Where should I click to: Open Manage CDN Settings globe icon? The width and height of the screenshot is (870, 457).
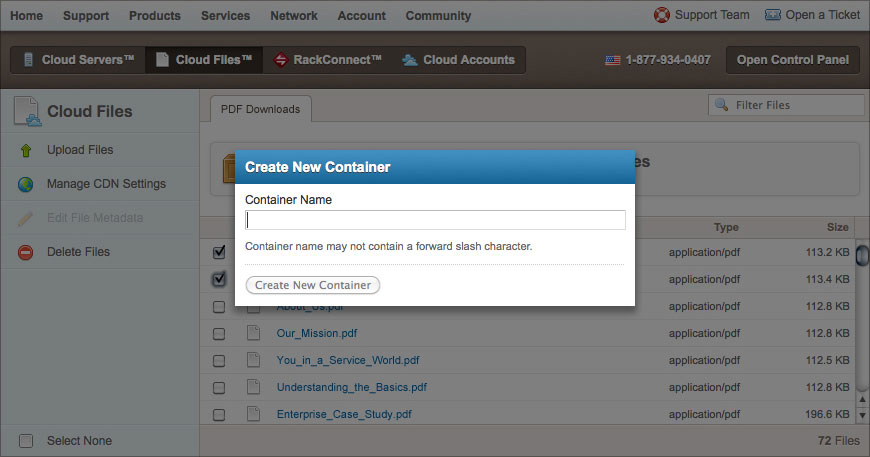click(x=26, y=184)
